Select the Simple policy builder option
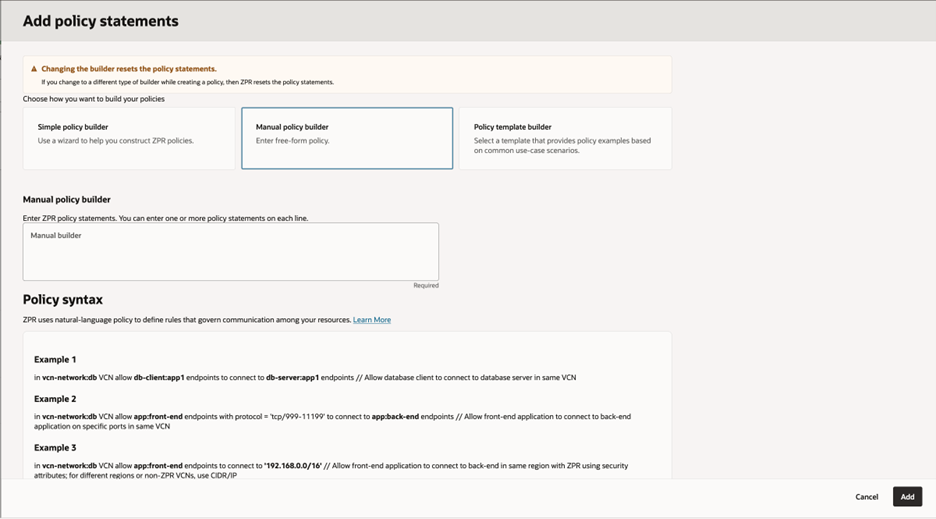 (129, 138)
